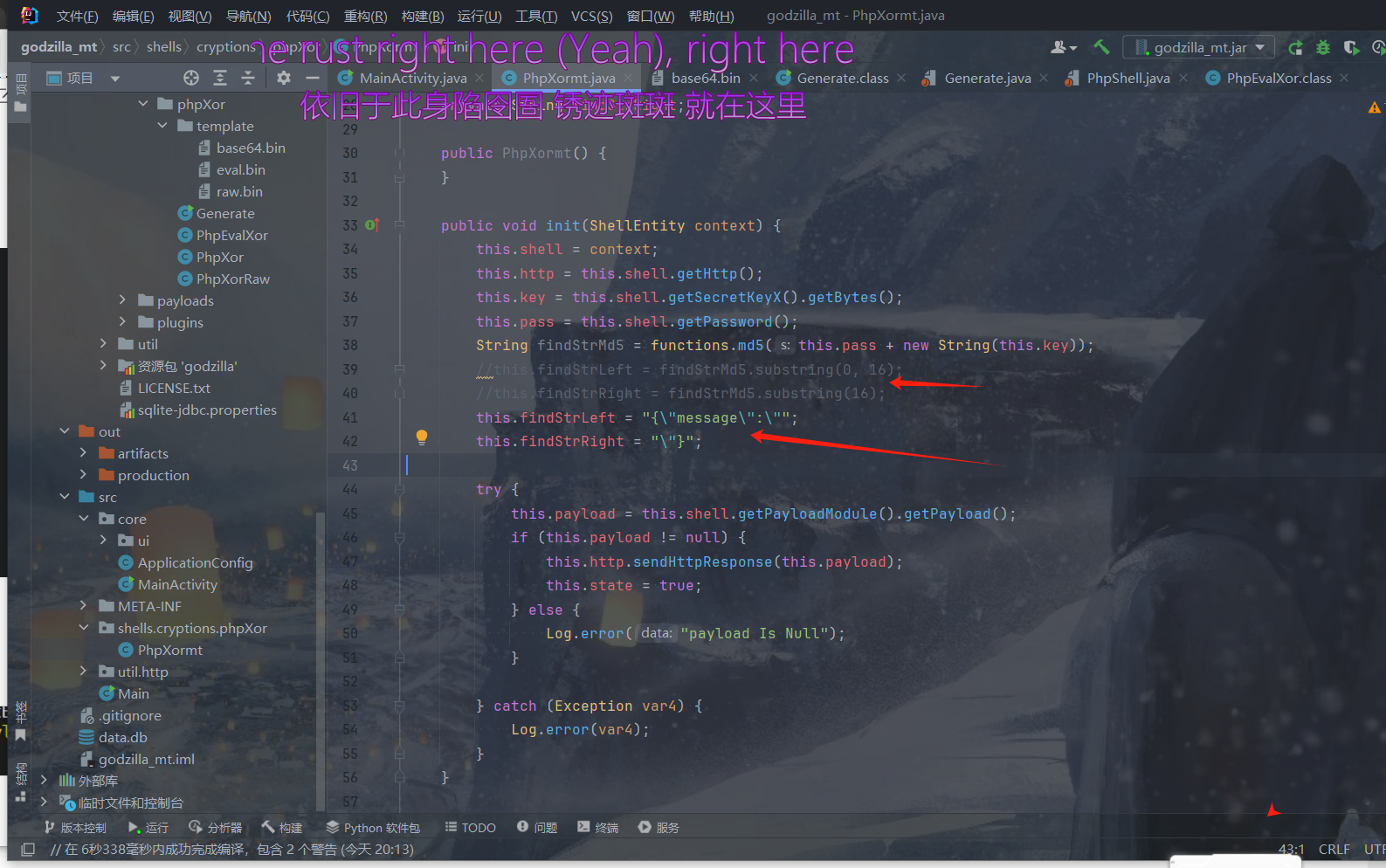Open the 服务 tool window

click(659, 827)
